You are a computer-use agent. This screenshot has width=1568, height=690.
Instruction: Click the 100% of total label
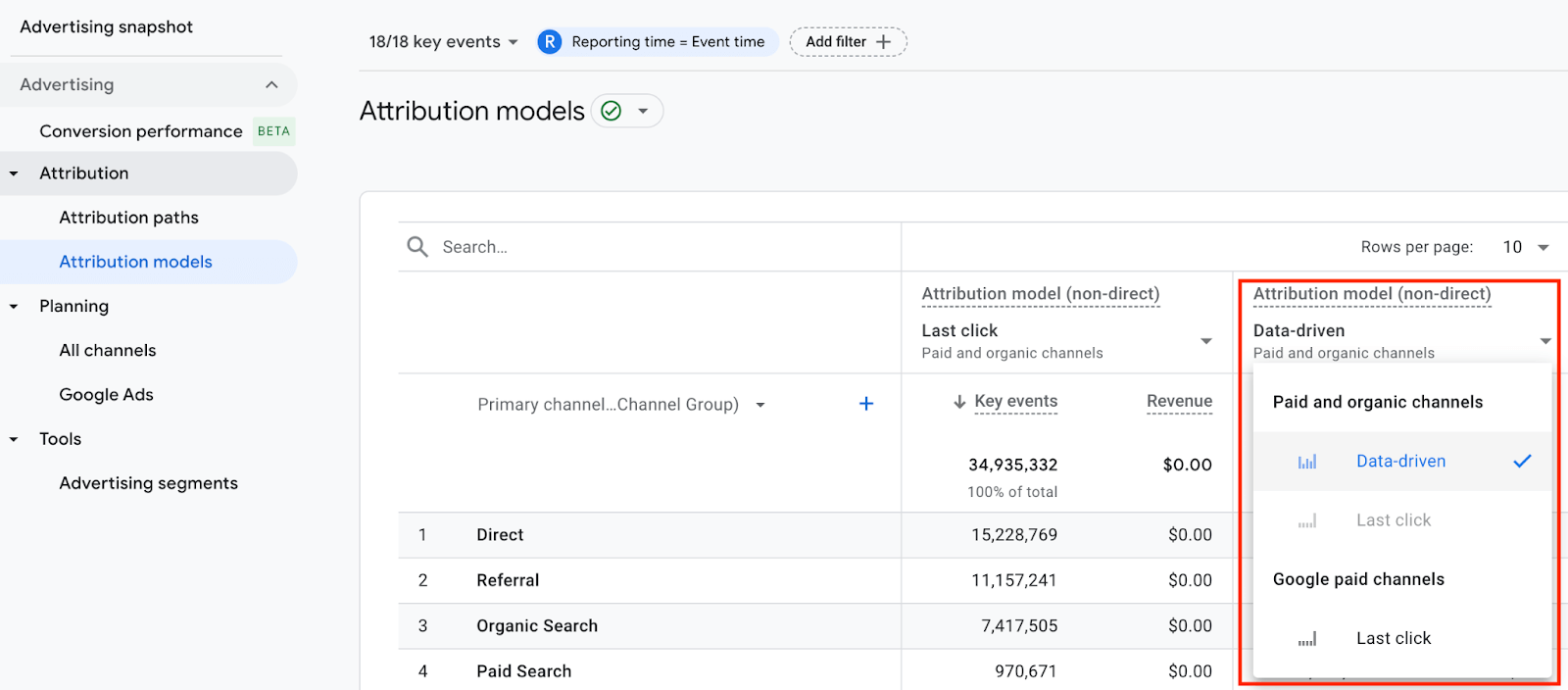pyautogui.click(x=1012, y=492)
